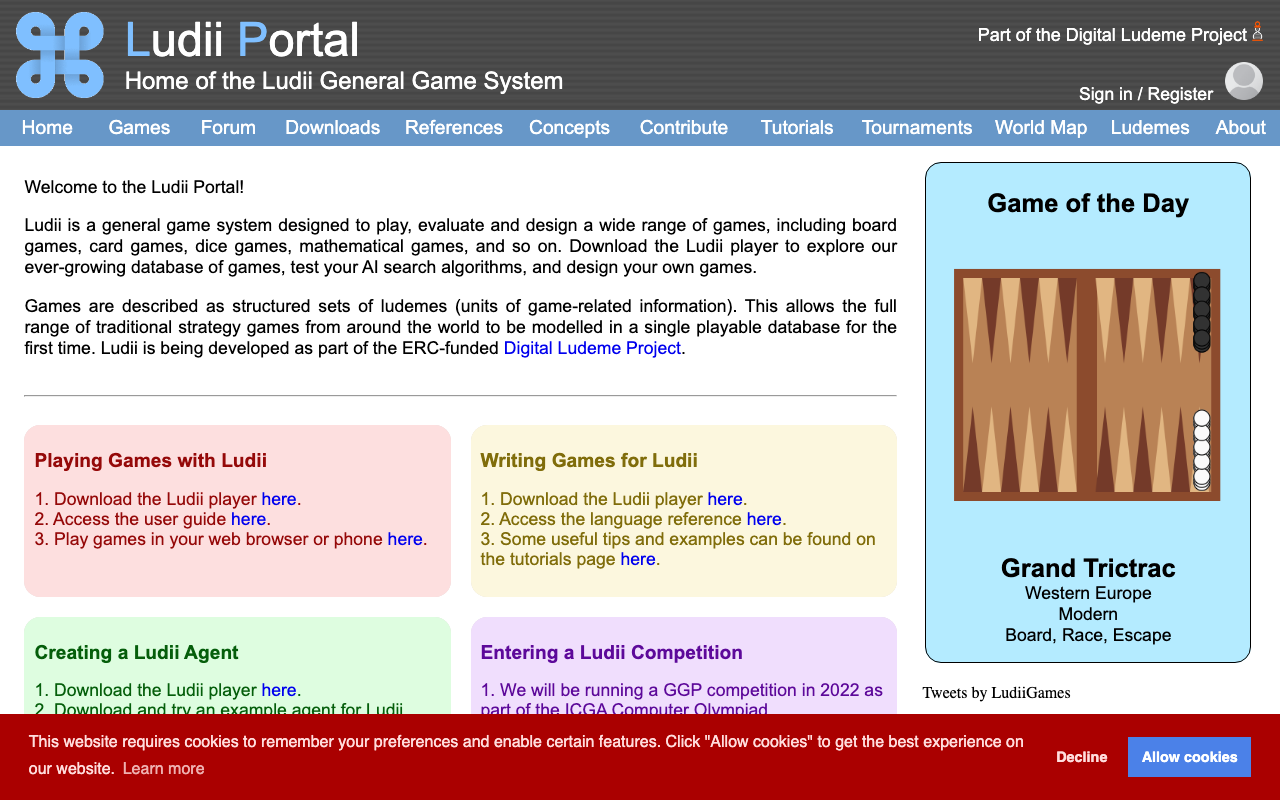Click the Grand Trictrac board thumbnail

1087,385
